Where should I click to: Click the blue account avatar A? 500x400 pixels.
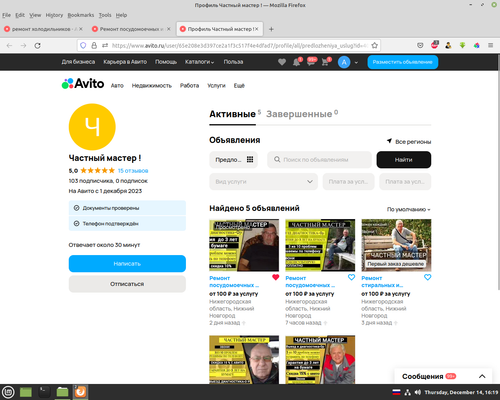point(344,62)
